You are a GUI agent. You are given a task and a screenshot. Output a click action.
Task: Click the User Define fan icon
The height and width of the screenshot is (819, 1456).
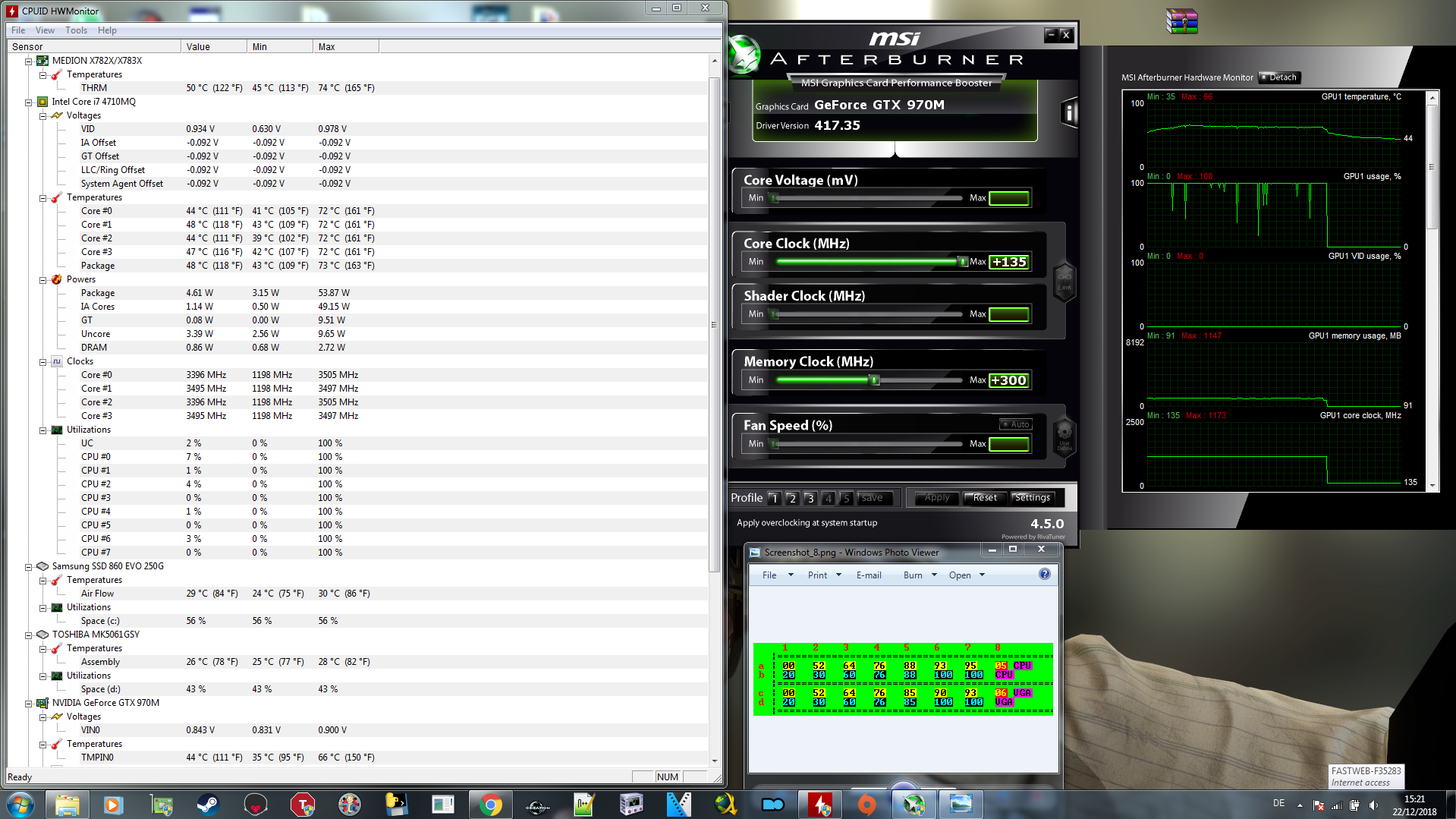point(1064,436)
